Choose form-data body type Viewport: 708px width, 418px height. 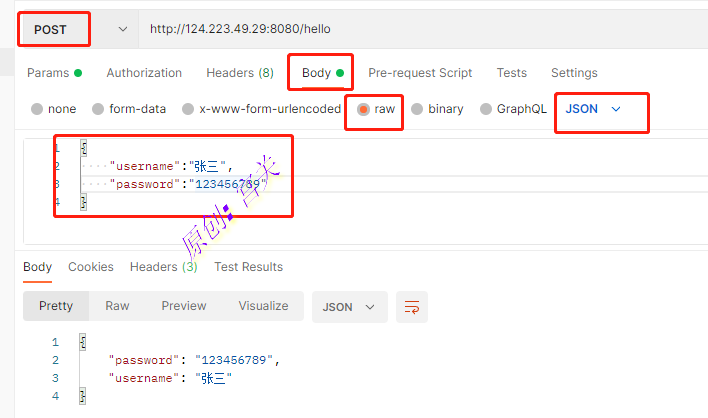(129, 109)
